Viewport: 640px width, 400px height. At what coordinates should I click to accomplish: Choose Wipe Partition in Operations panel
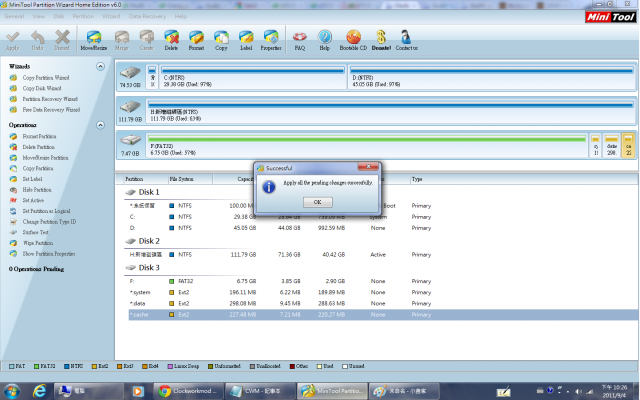(x=38, y=243)
